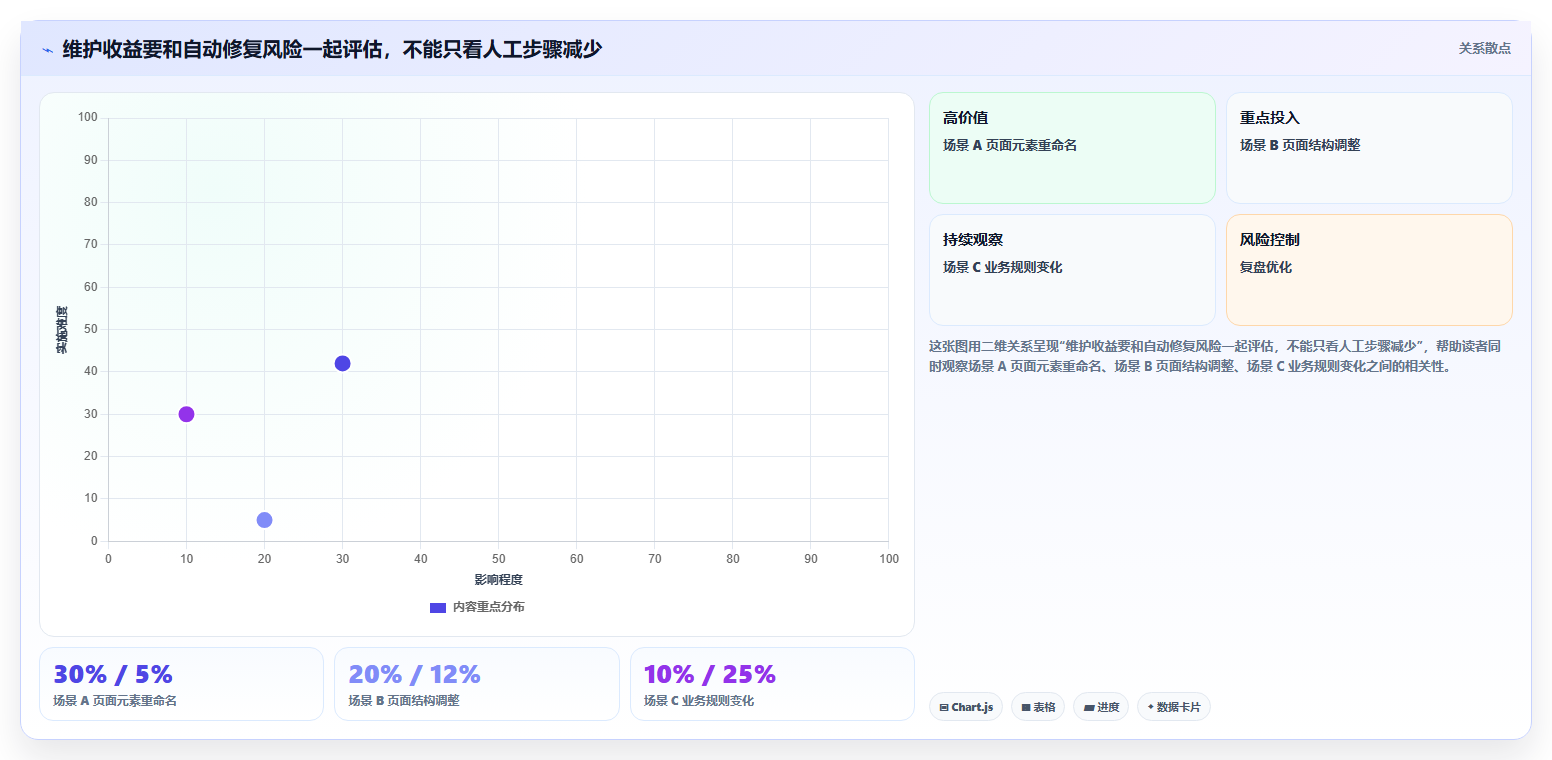Select the 10% / 25% stat card
Screen dimensions: 1552x760
coord(772,684)
